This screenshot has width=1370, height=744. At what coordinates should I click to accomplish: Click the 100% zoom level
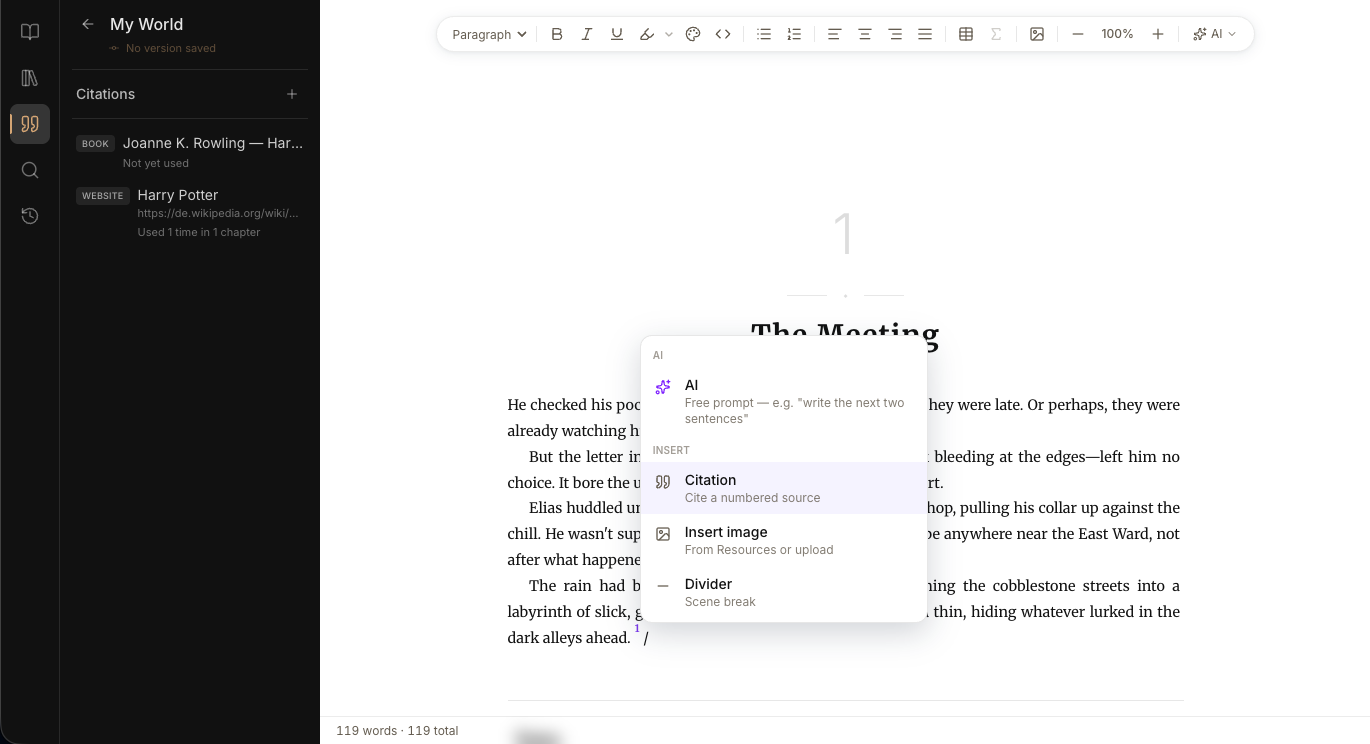[1117, 34]
